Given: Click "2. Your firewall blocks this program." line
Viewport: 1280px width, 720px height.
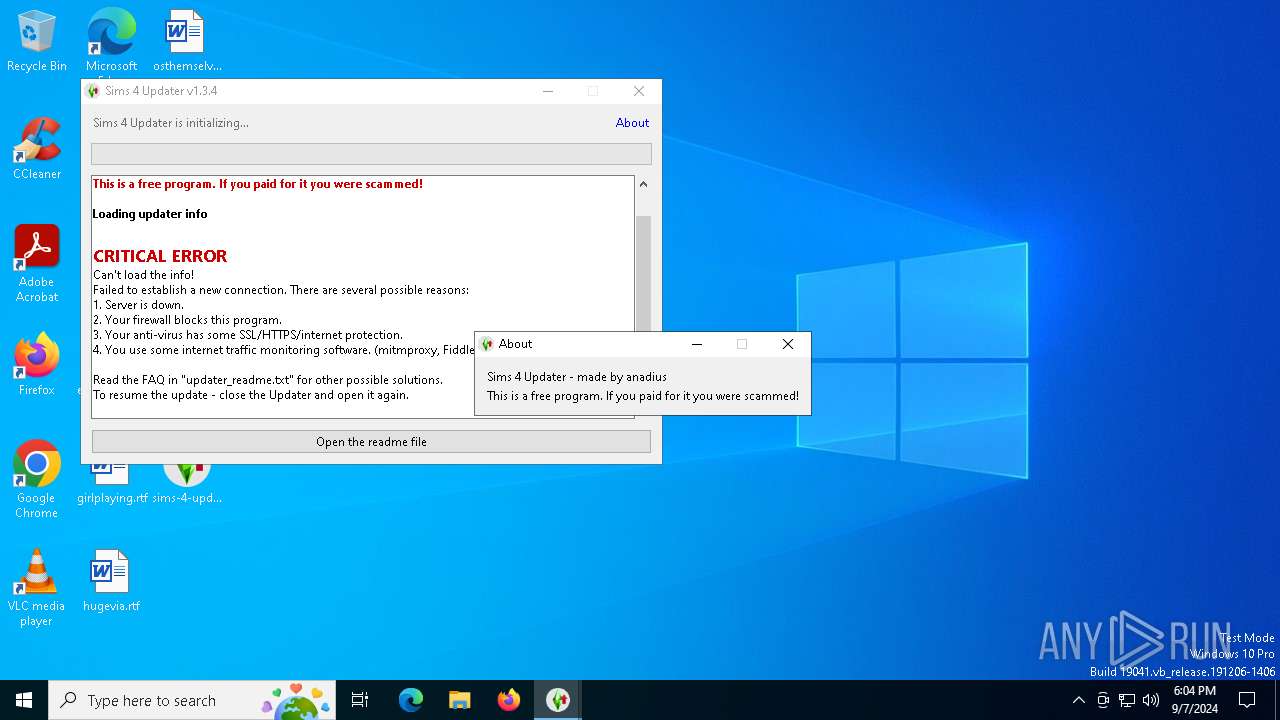Looking at the screenshot, I should click(187, 320).
